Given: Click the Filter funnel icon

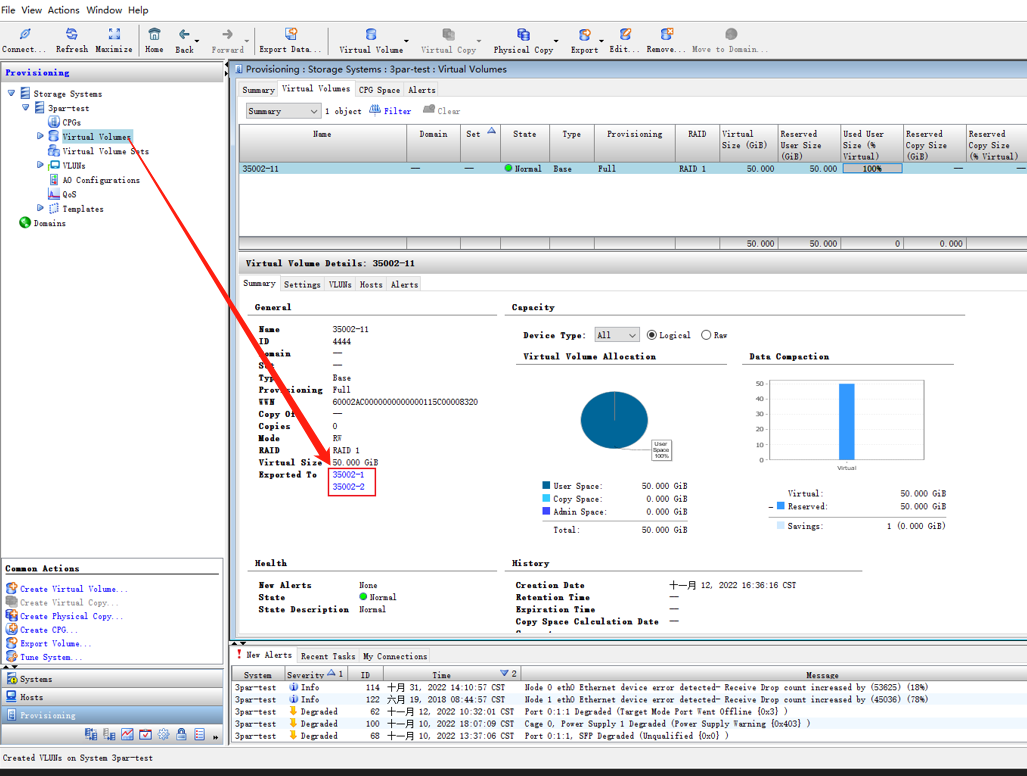Looking at the screenshot, I should click(375, 110).
